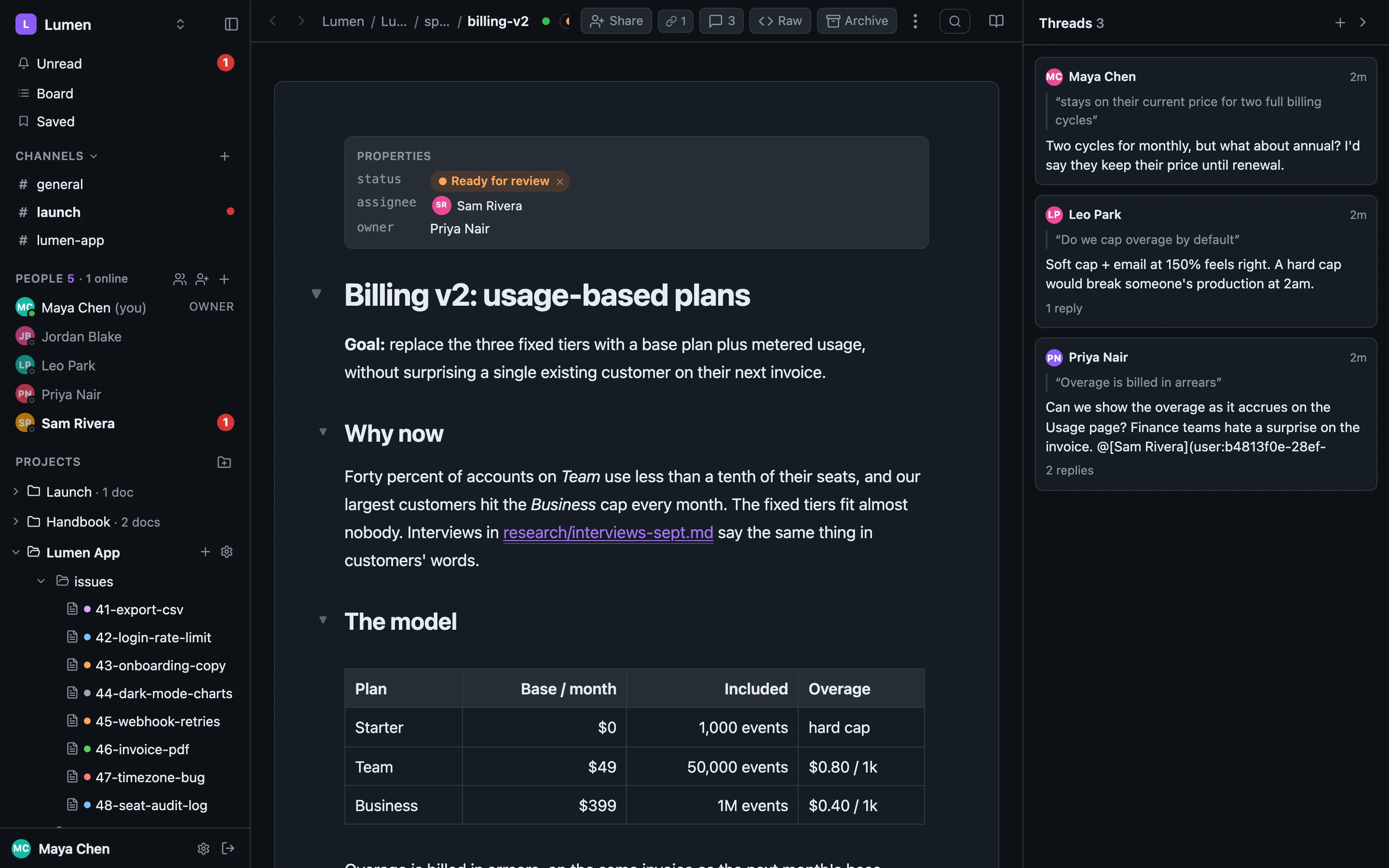Open the backlinks count button

tap(676, 21)
